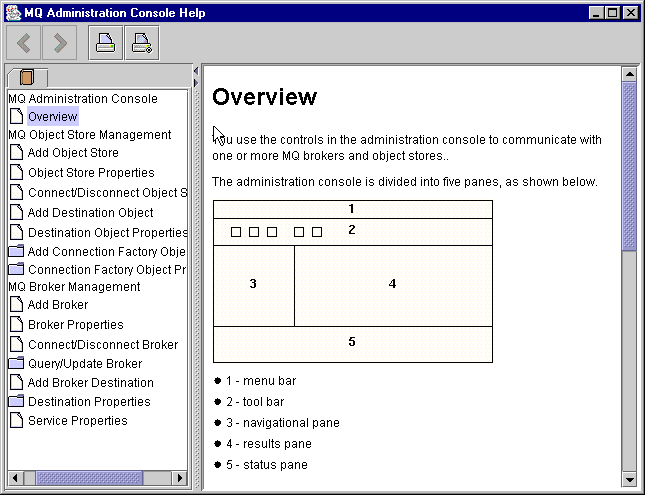Screen dimensions: 645x495
Task: Click '3 - navigational pane' list item
Action: tap(283, 423)
